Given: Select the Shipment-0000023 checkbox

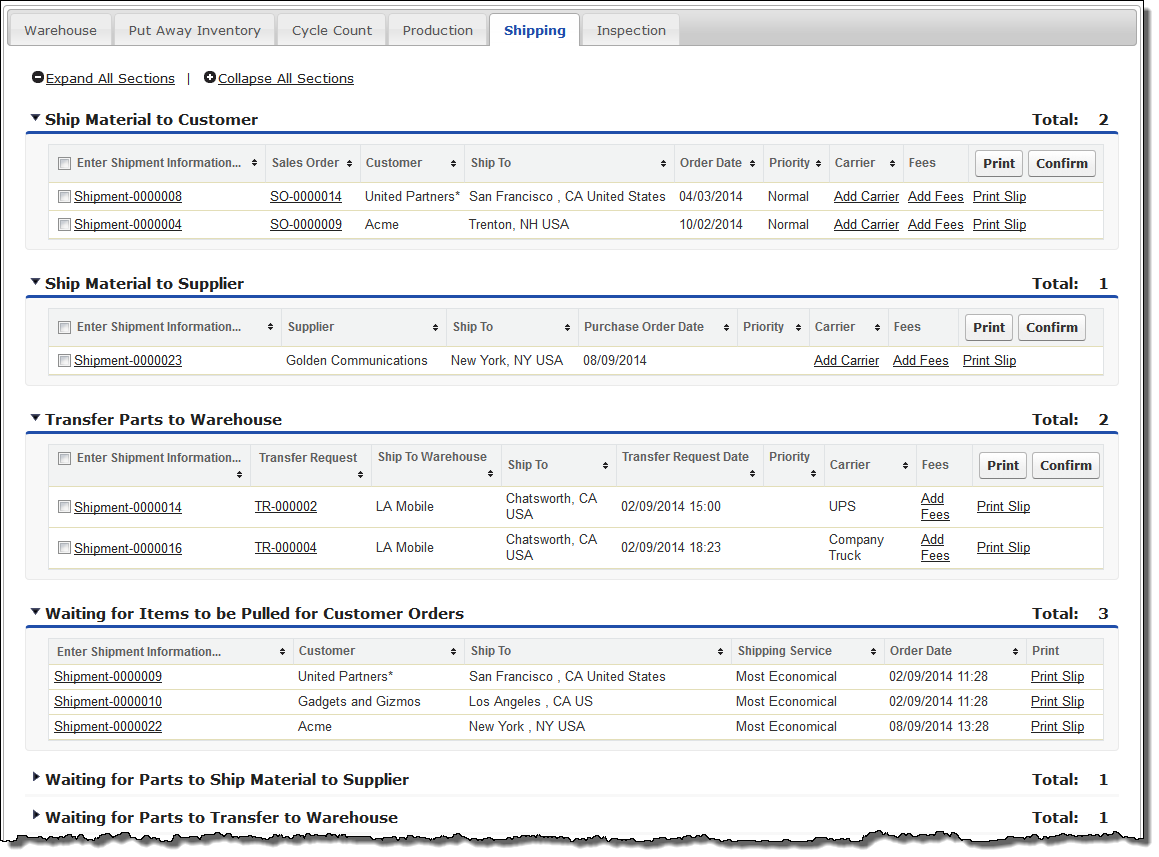Looking at the screenshot, I should coord(65,361).
